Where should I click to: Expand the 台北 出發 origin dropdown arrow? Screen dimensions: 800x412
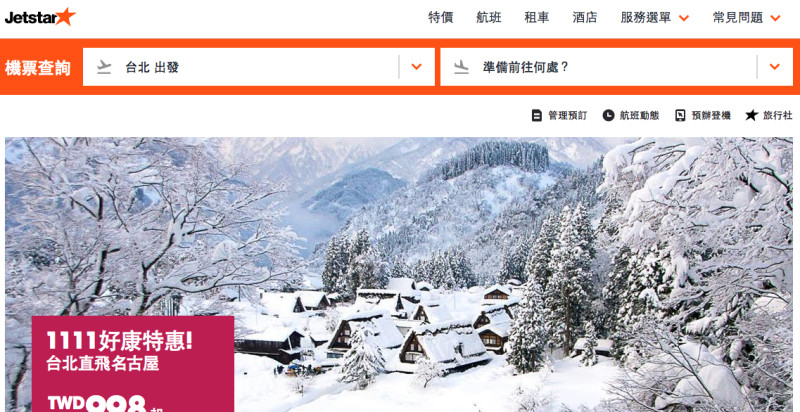[x=417, y=67]
